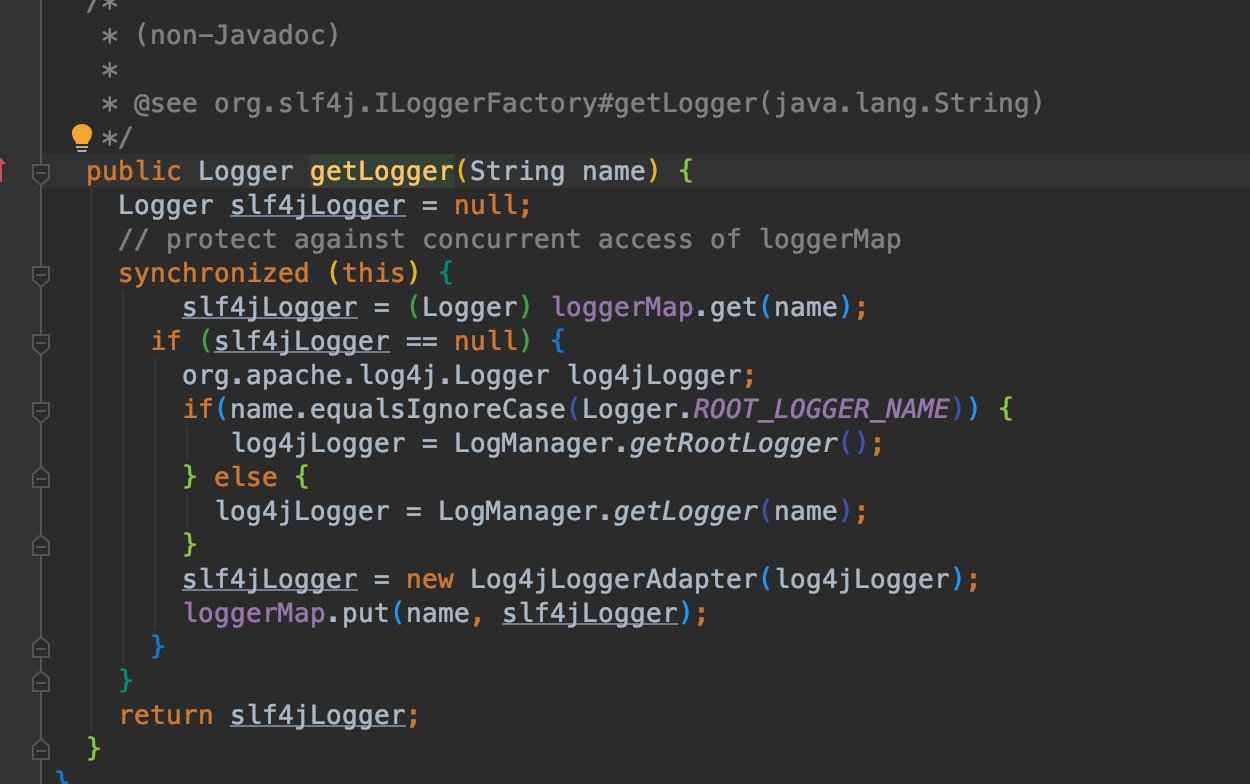Click ROOT_LOGGER_NAME constant
1250x784 pixels.
821,409
